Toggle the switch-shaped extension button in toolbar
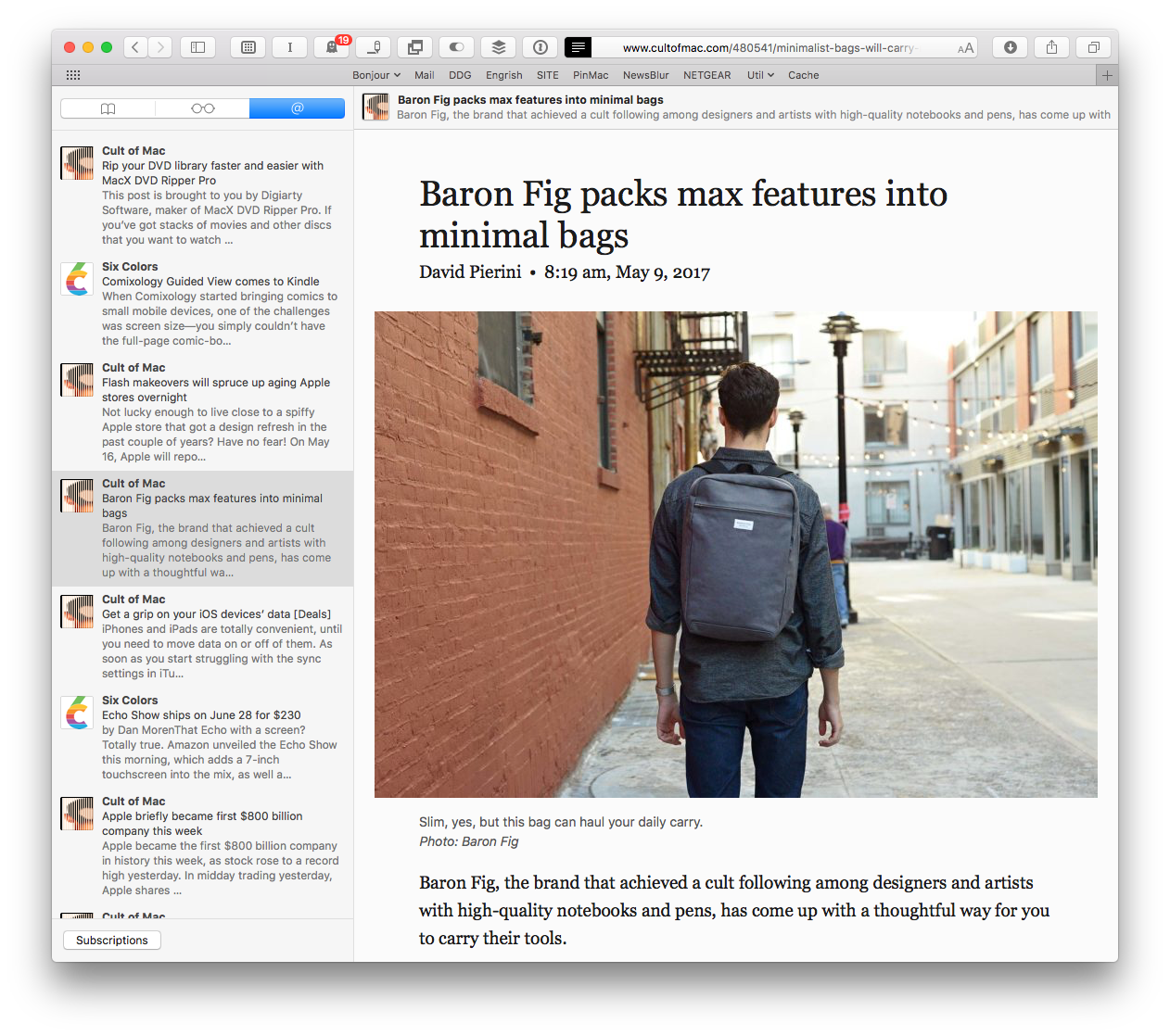 [x=456, y=47]
